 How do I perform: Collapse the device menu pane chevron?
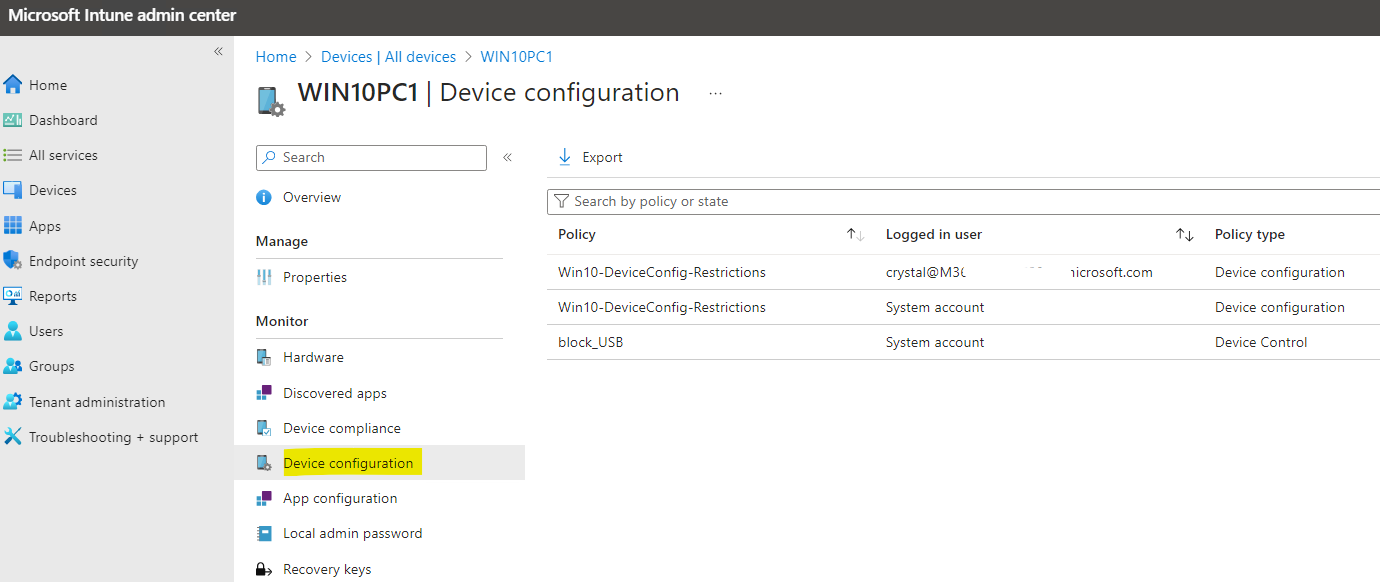[507, 157]
